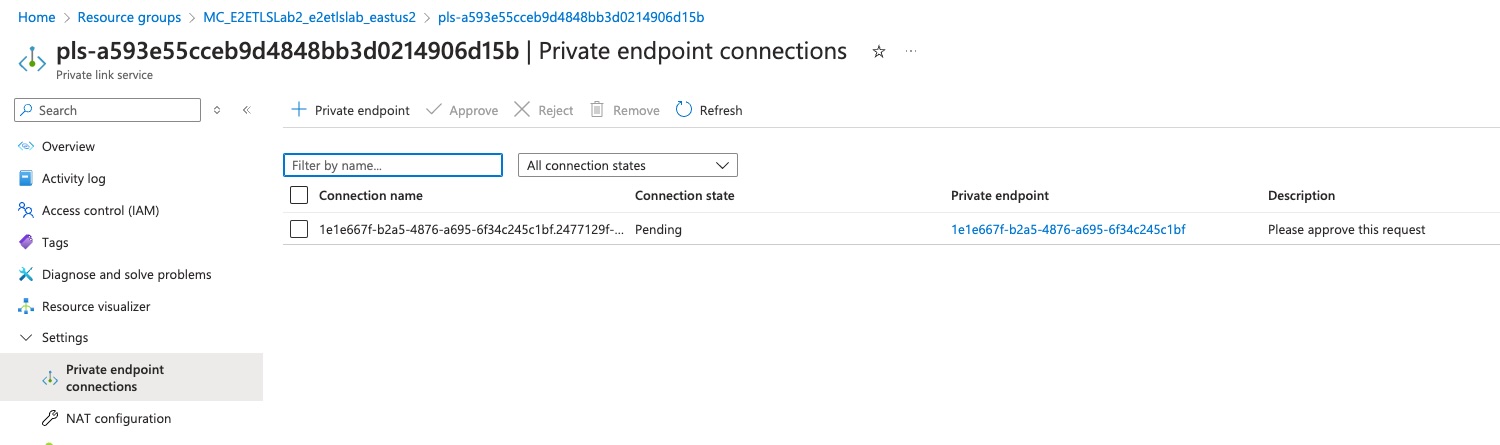The height and width of the screenshot is (445, 1500).
Task: Go to Home breadcrumb
Action: (37, 18)
